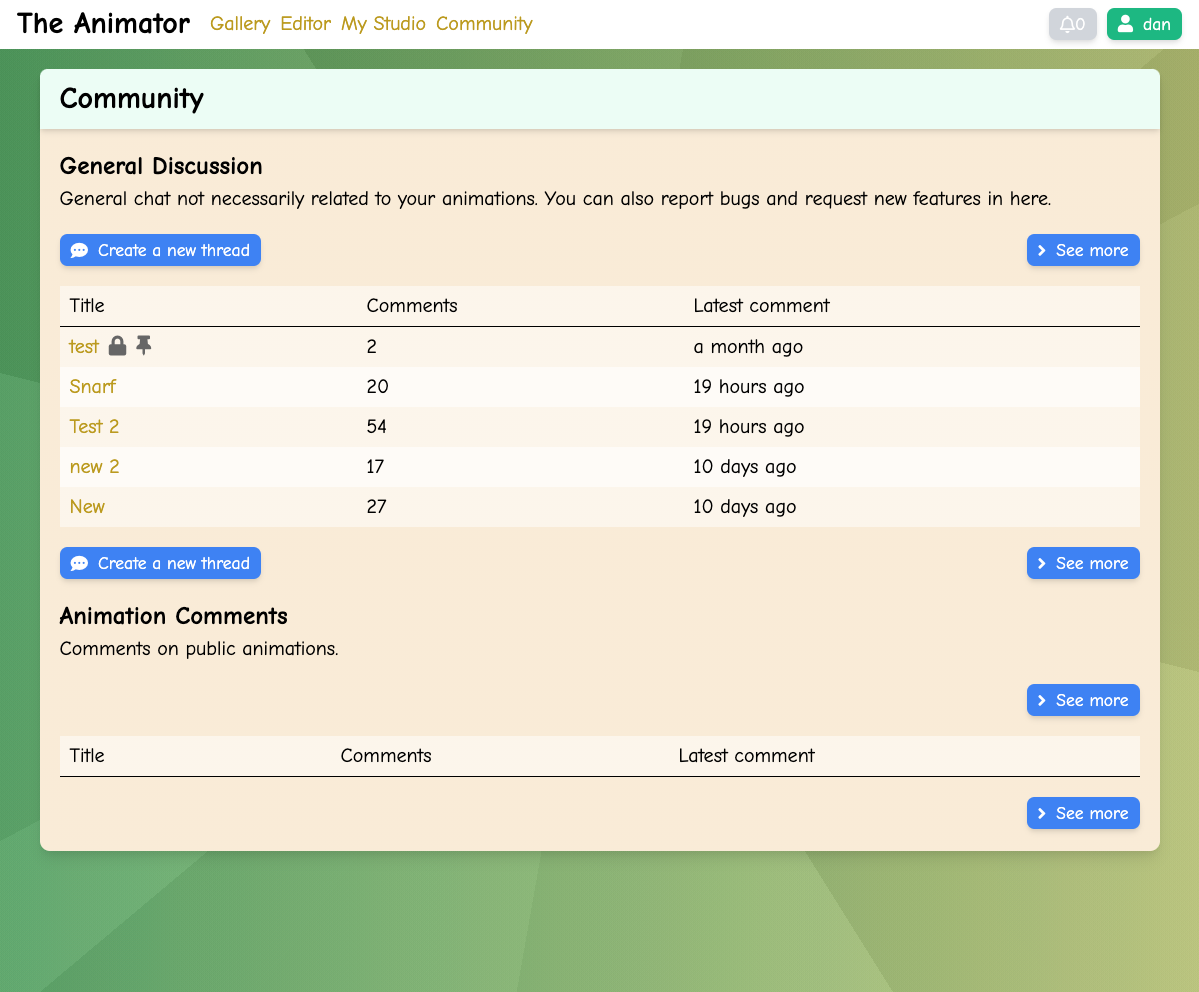Go to the Editor page
Image resolution: width=1199 pixels, height=992 pixels.
(305, 24)
